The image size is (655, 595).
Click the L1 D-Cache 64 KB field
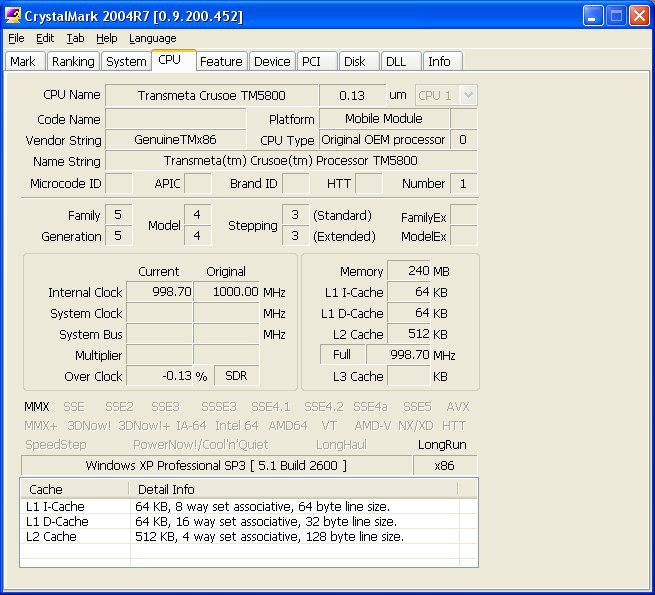click(409, 313)
